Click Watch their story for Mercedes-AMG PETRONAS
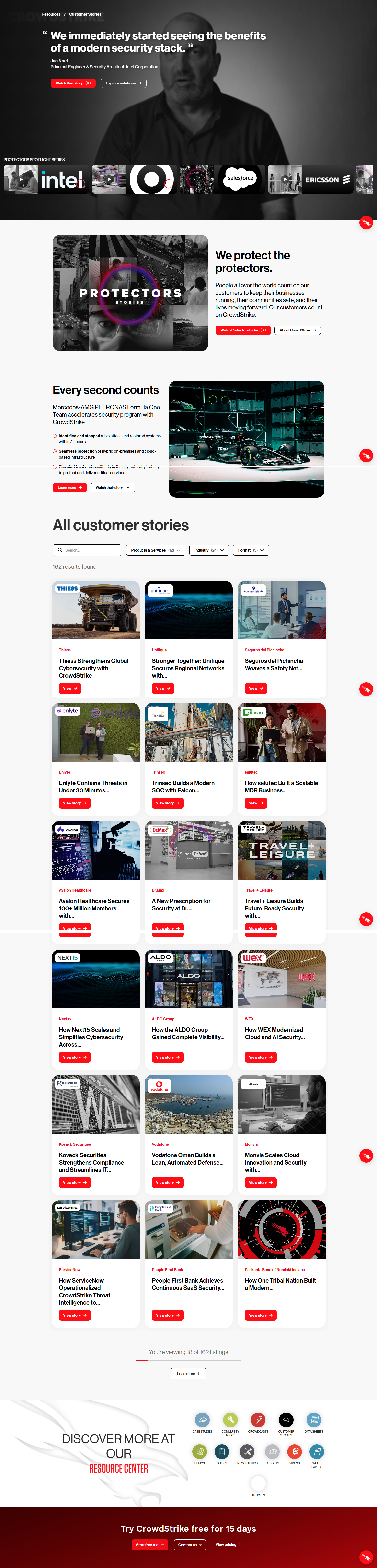This screenshot has width=377, height=1568. (113, 488)
